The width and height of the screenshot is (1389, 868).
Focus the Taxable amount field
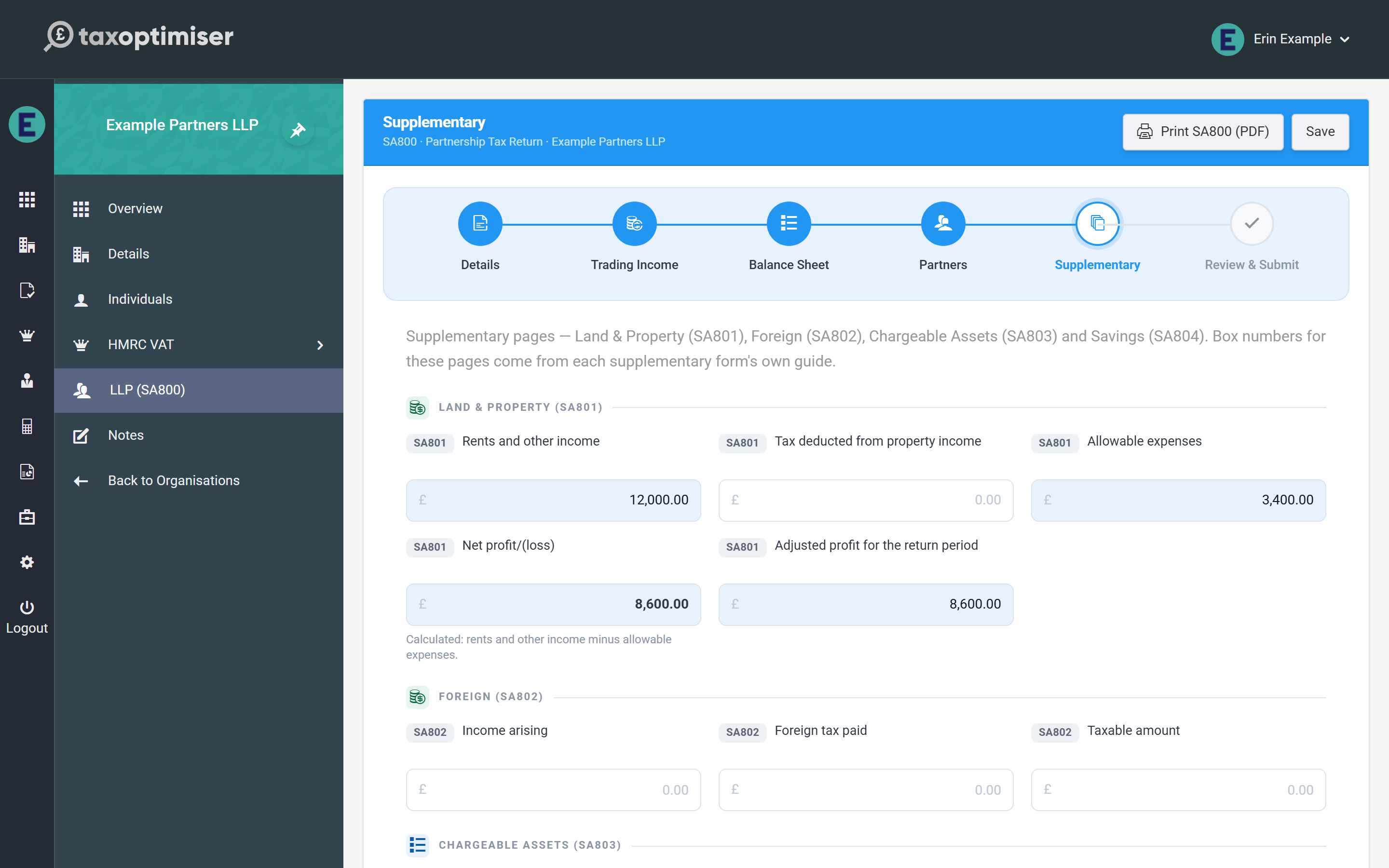(x=1178, y=790)
